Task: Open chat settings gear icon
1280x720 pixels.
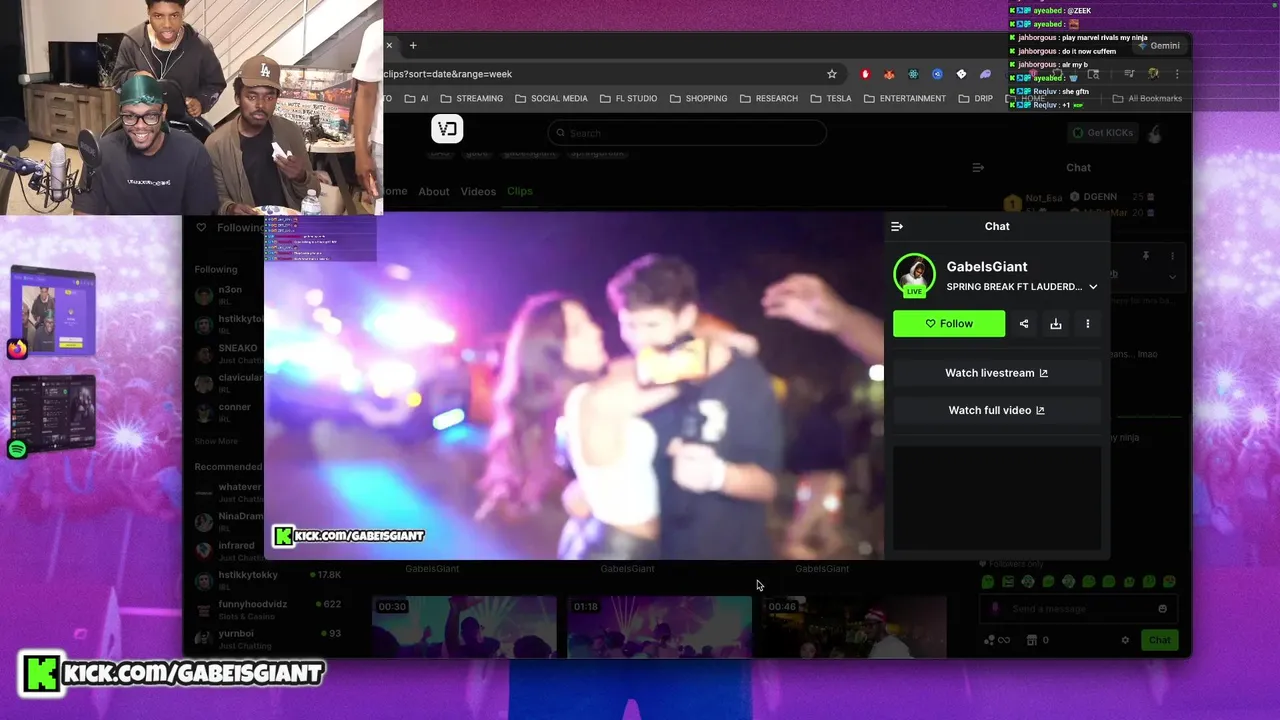Action: [x=1125, y=640]
